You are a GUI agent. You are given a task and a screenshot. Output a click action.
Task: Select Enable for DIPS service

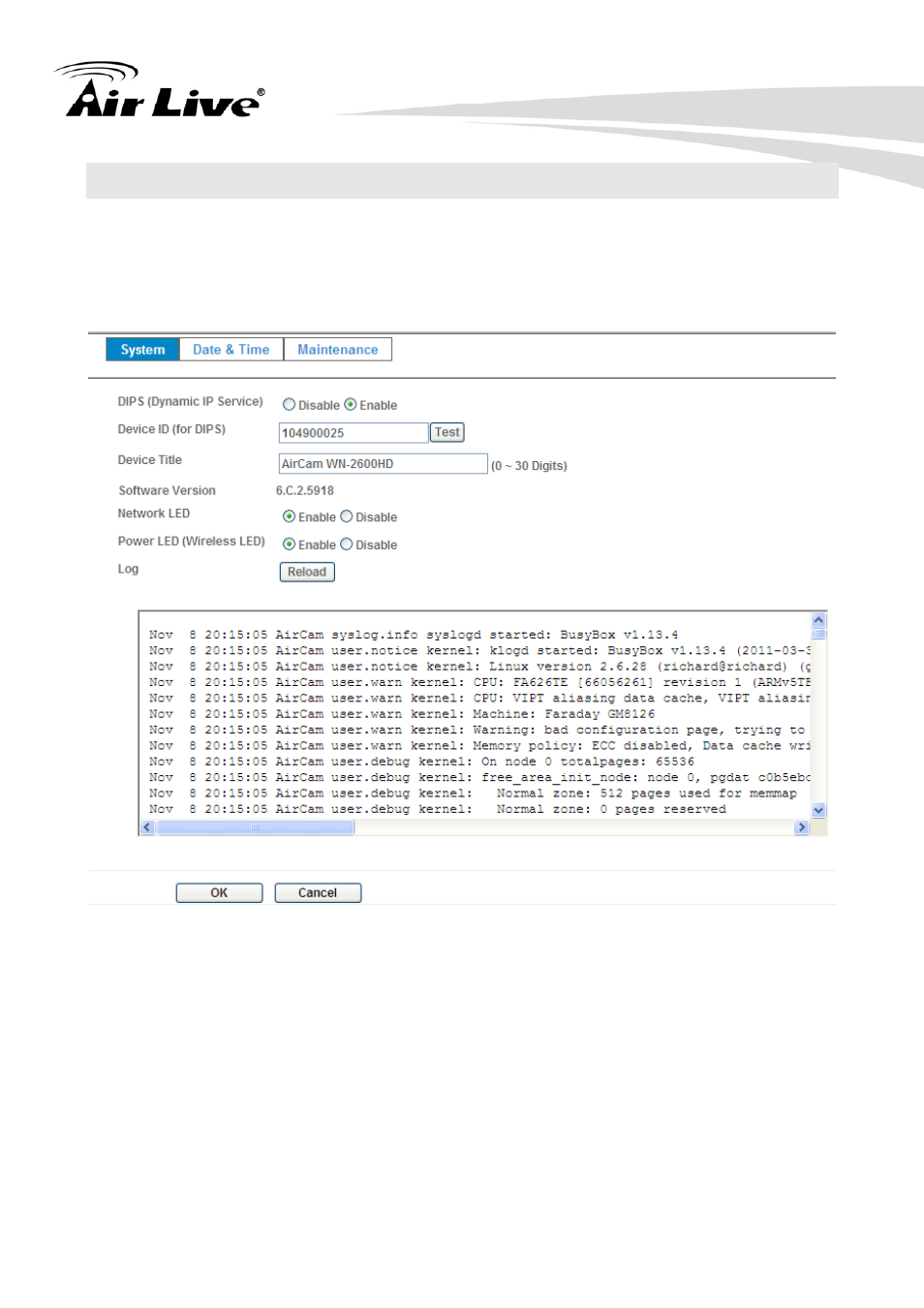[x=351, y=405]
